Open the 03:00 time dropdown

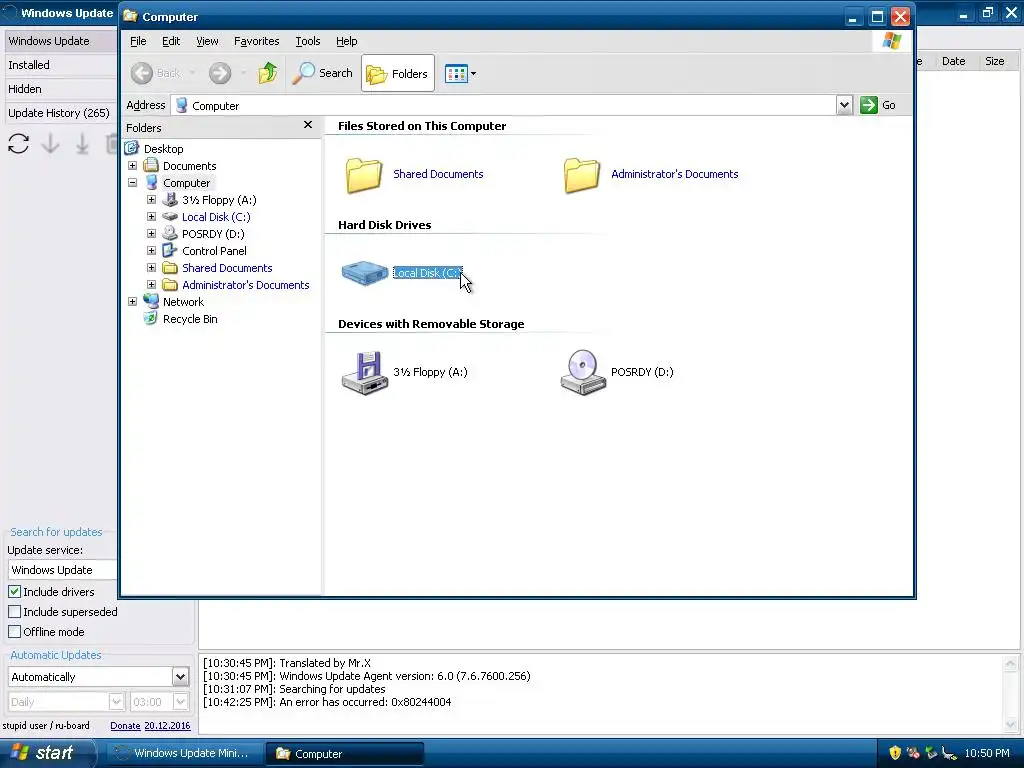(181, 702)
